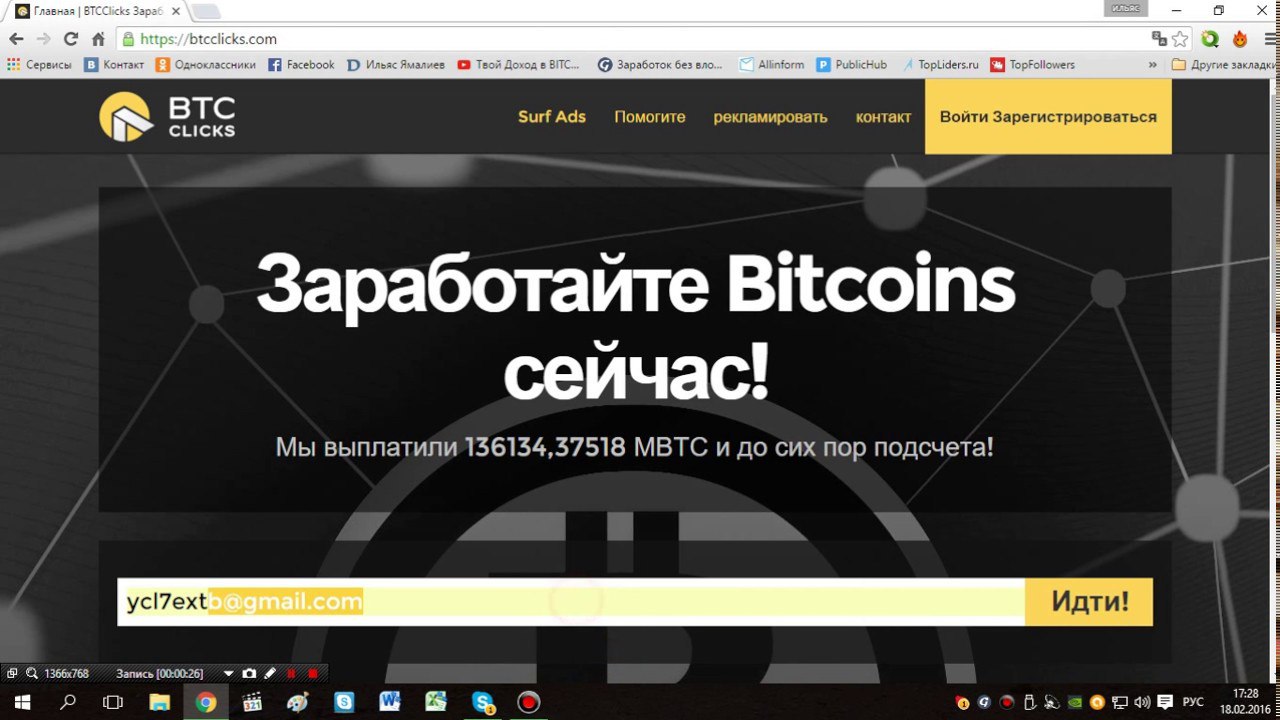
Task: Open the translate page icon in address bar
Action: pyautogui.click(x=1159, y=39)
